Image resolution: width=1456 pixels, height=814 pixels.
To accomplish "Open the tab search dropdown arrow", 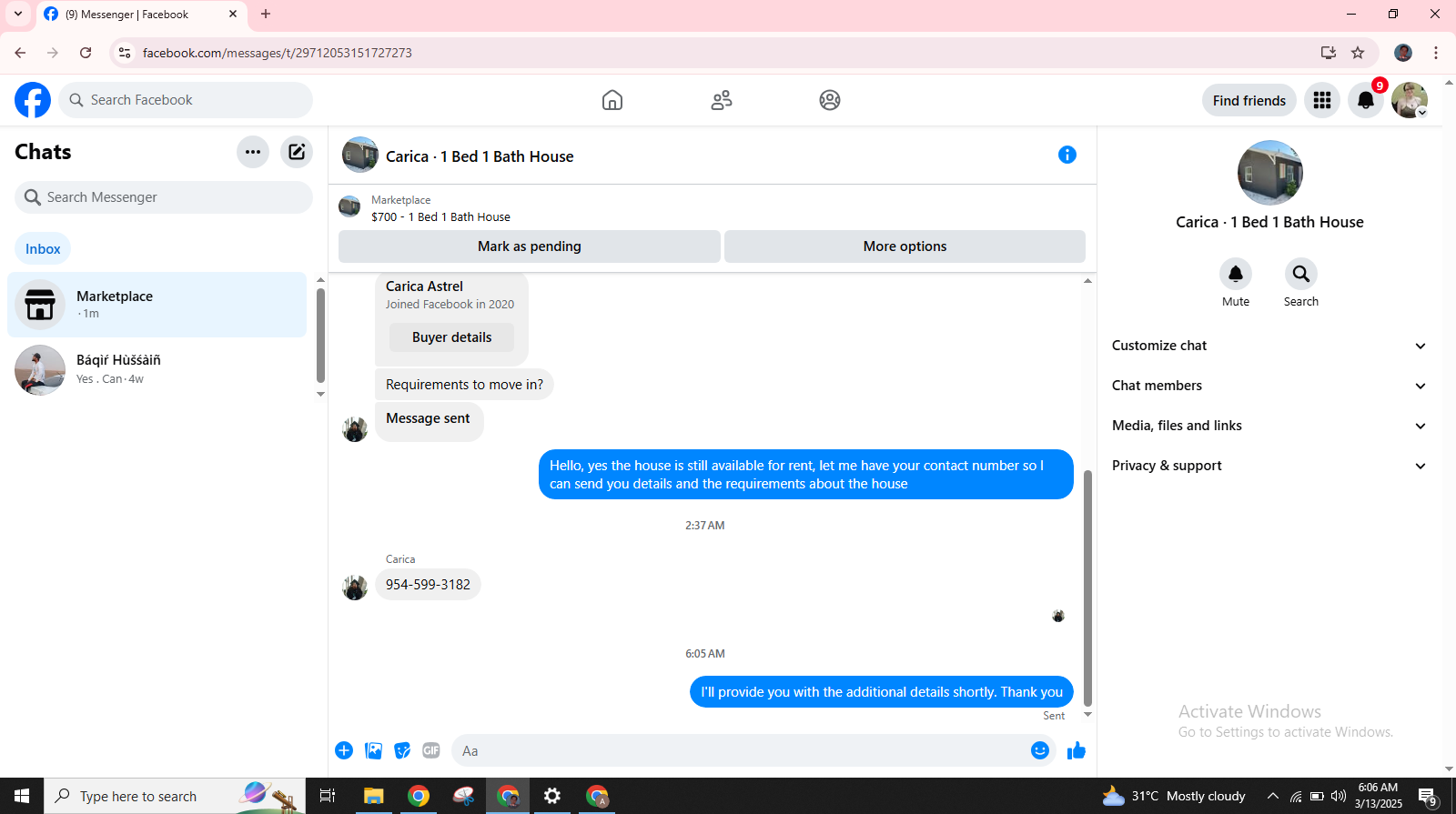I will [18, 14].
